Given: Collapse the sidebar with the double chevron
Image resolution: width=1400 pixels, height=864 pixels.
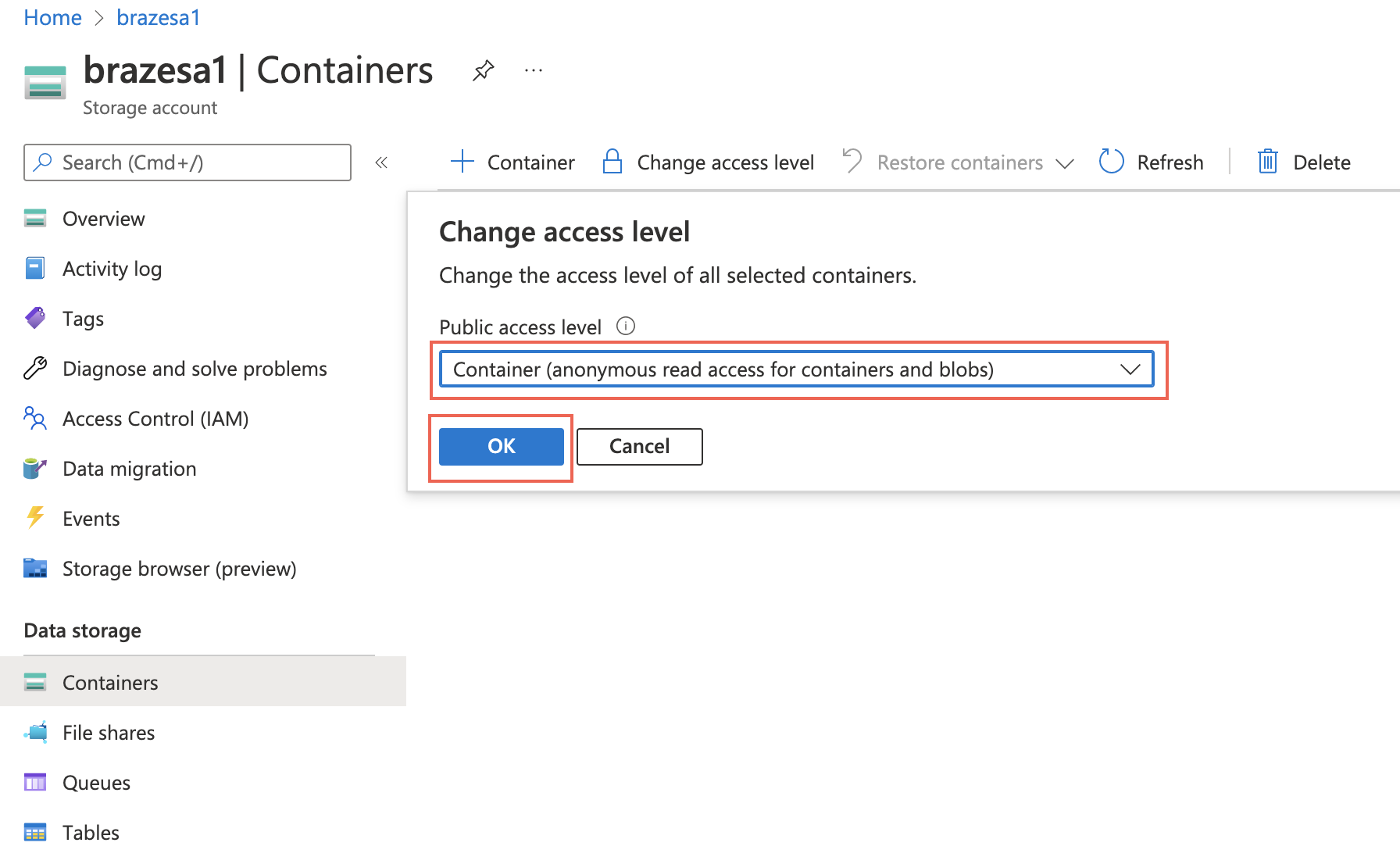Looking at the screenshot, I should (381, 162).
